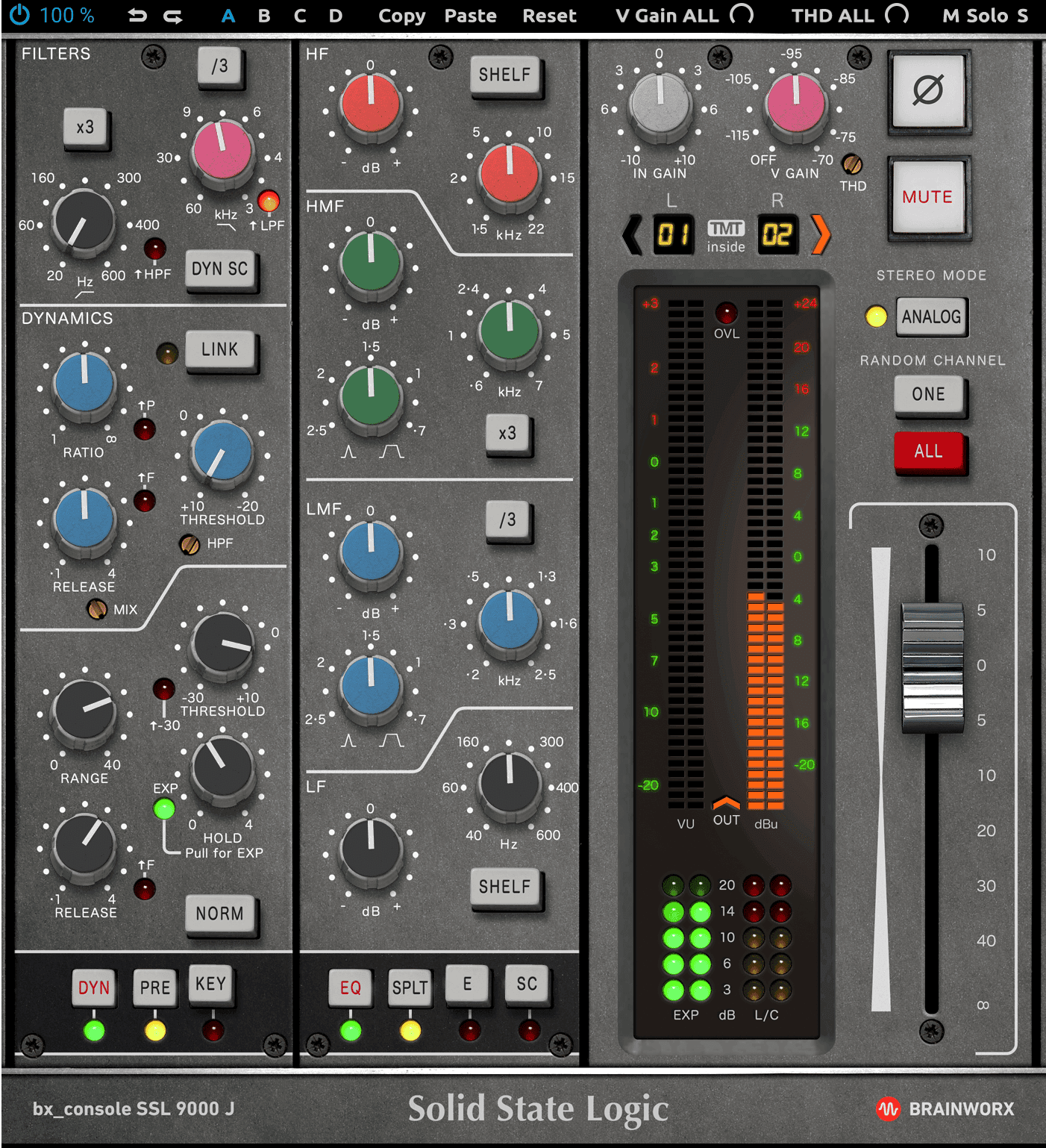Toggle the KEY input button

(x=210, y=984)
